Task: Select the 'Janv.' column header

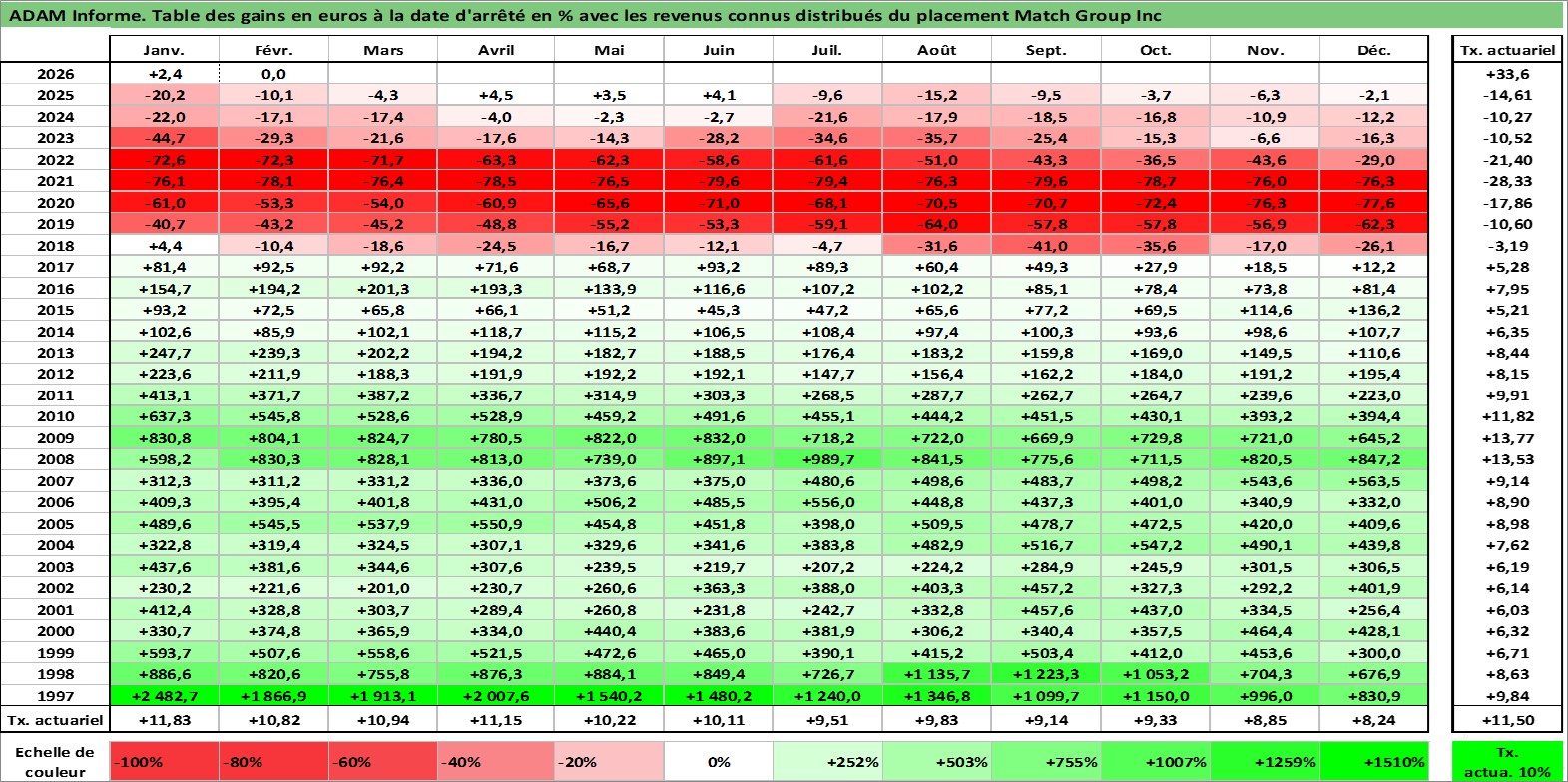Action: point(164,50)
